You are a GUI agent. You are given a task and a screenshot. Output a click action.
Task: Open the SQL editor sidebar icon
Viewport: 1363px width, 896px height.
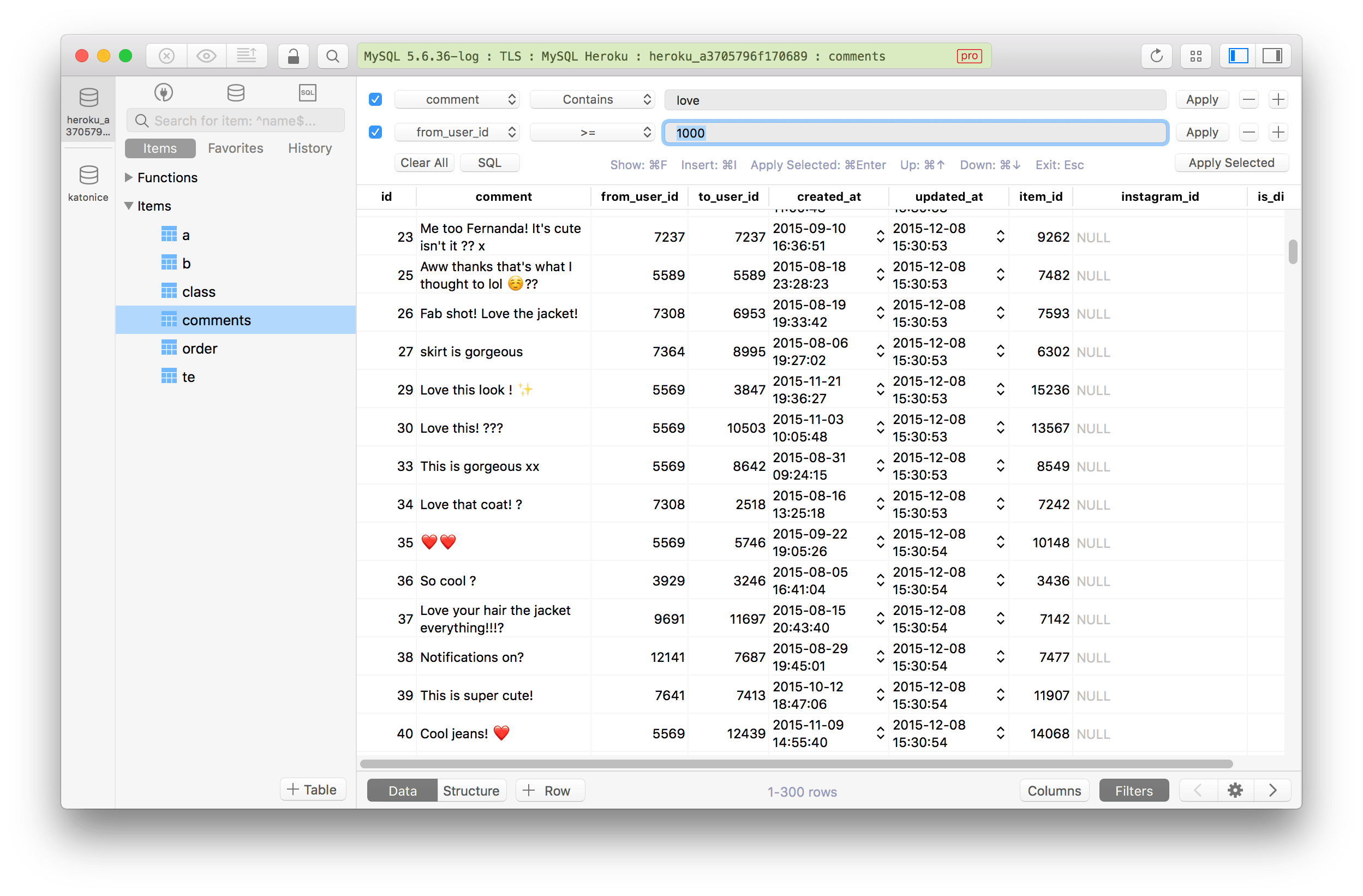coord(308,93)
